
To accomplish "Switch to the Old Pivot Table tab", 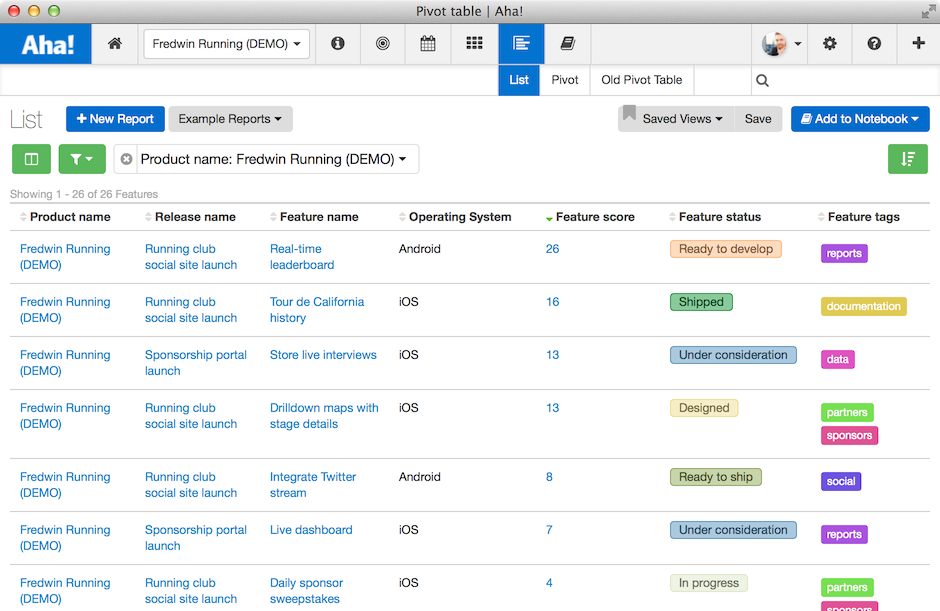I will pos(641,80).
